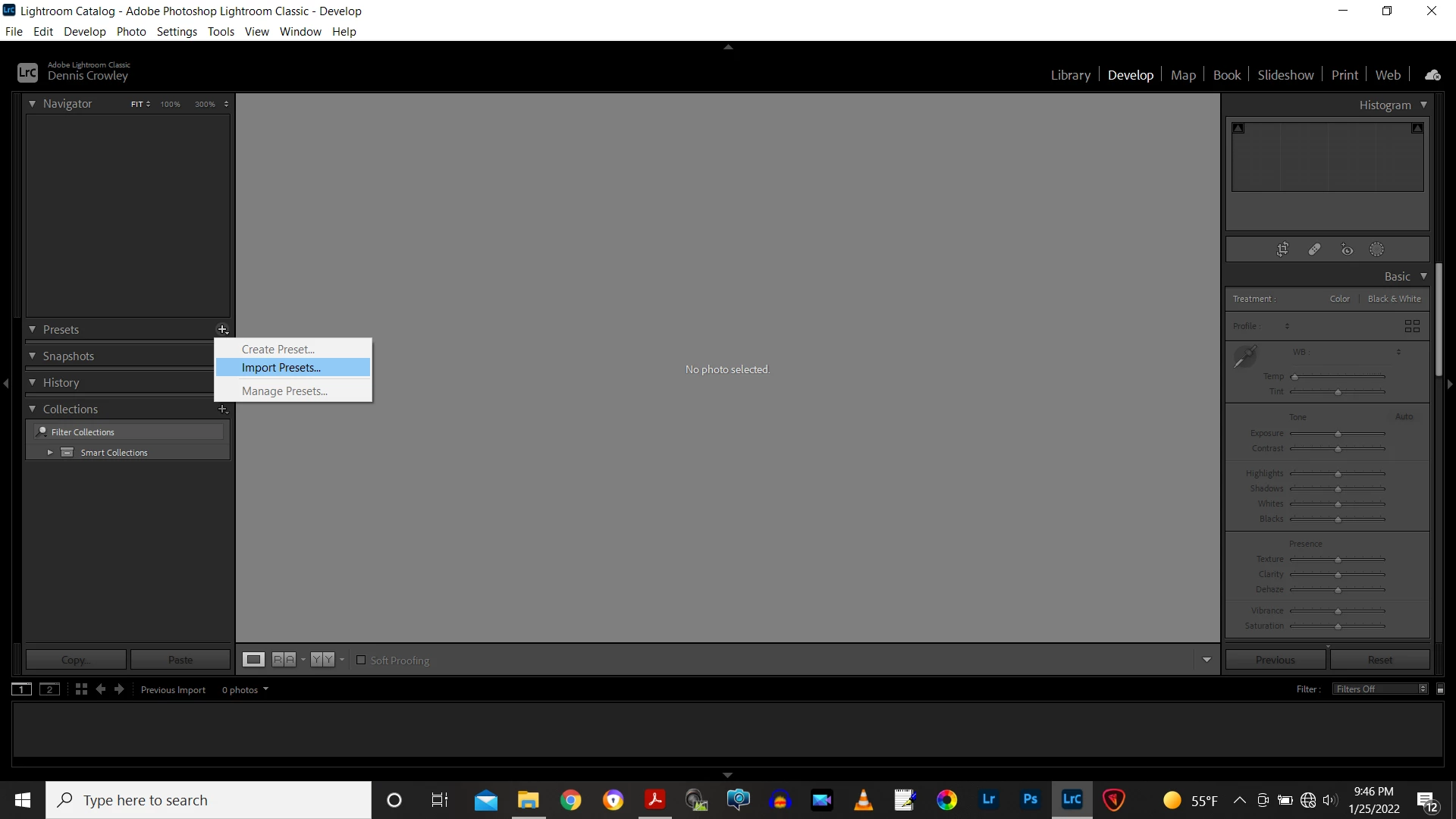The width and height of the screenshot is (1456, 819).
Task: Open the profile browser grid icon
Action: [1412, 326]
